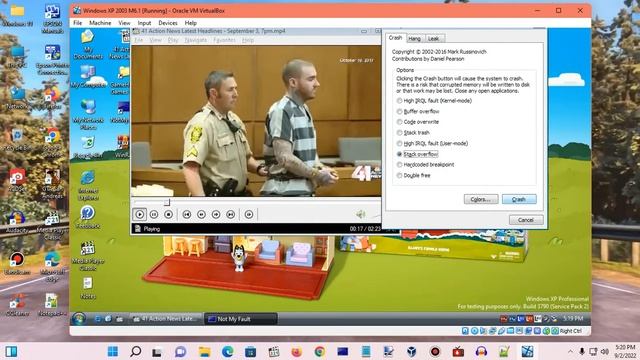
Task: Select the Feedback icon on XP desktop
Action: click(88, 217)
